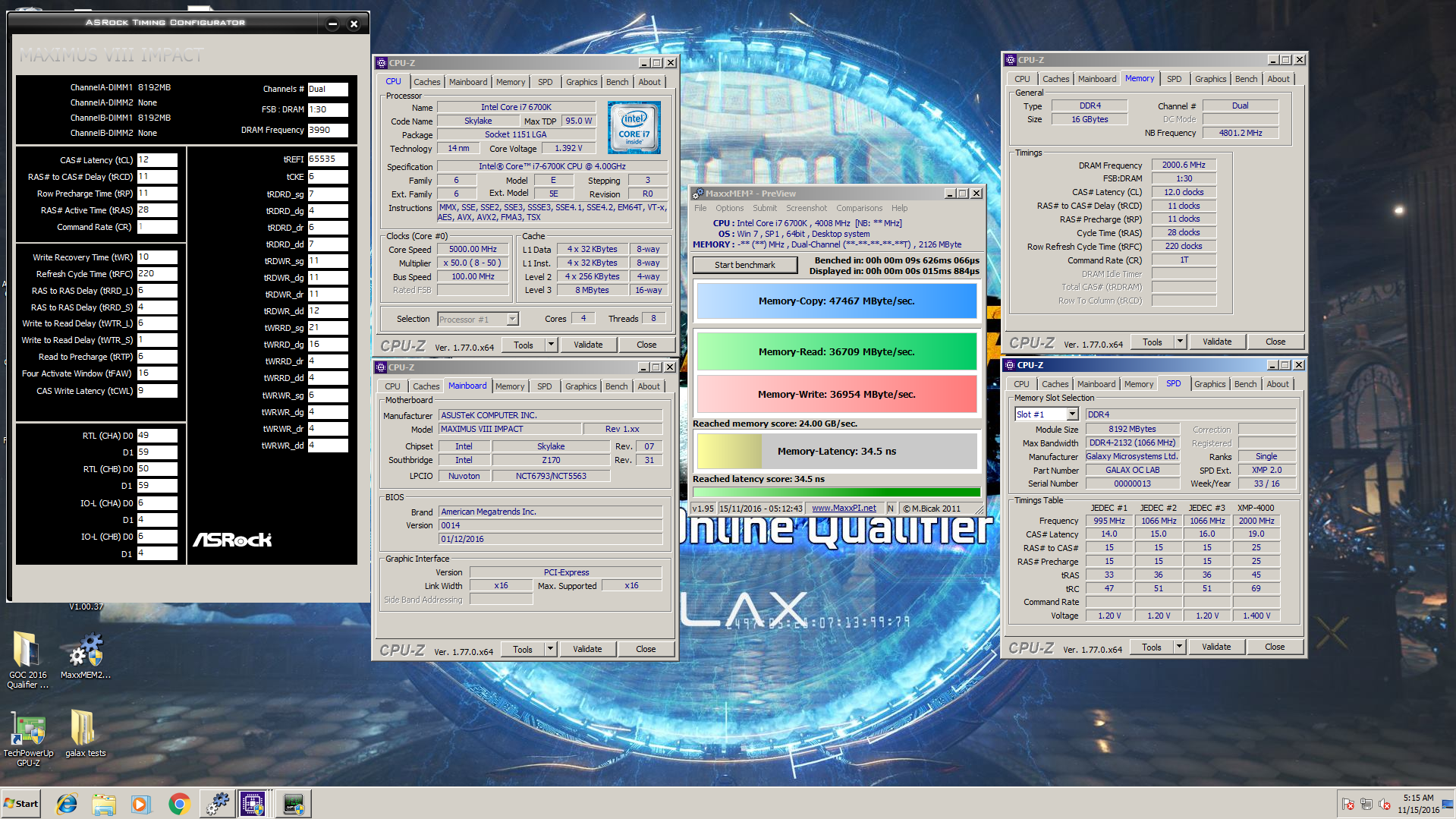
Task: Click the Intel Core i7 logo in CPU-Z
Action: (634, 128)
